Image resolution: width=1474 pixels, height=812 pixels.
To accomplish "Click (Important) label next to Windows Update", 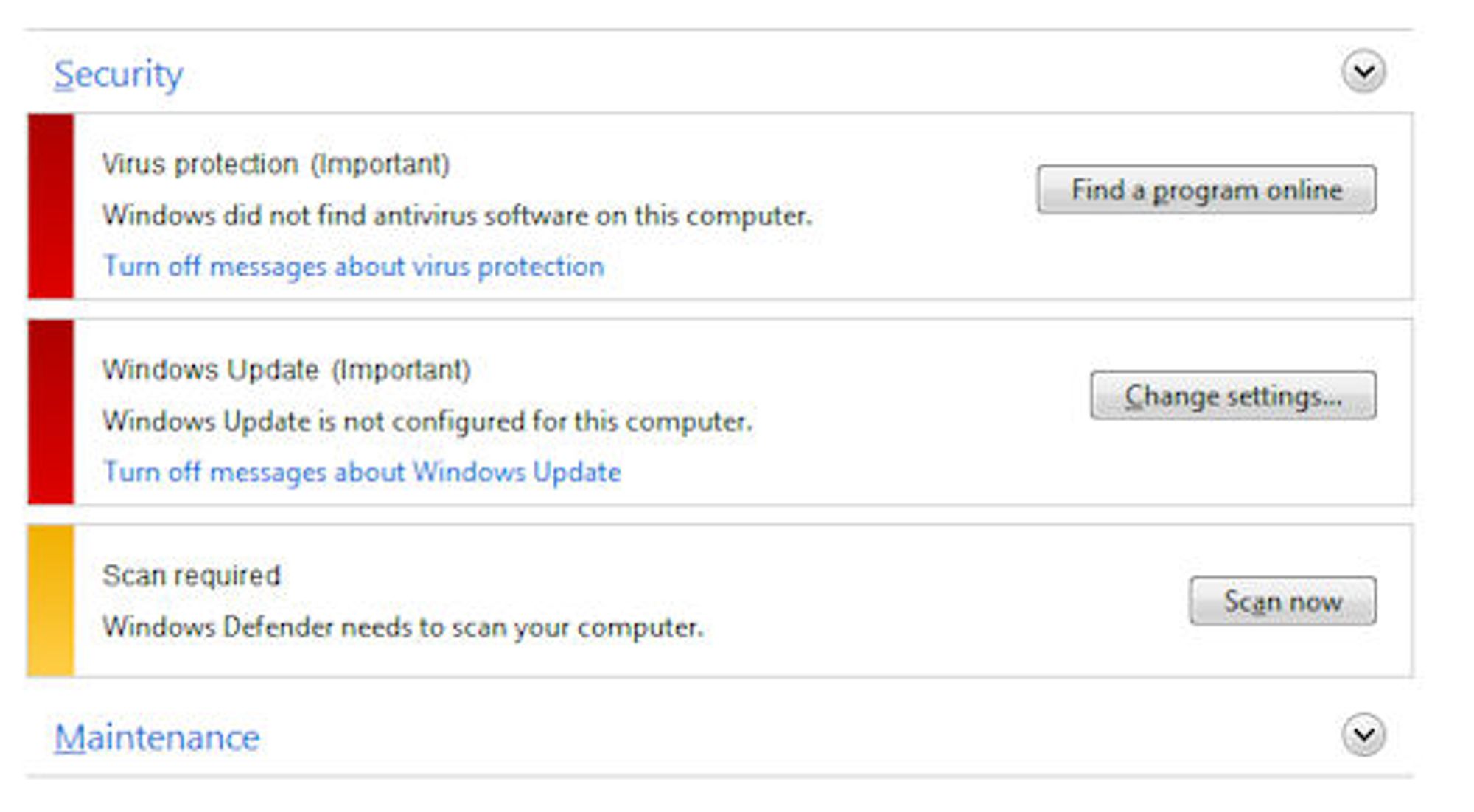I will point(401,370).
